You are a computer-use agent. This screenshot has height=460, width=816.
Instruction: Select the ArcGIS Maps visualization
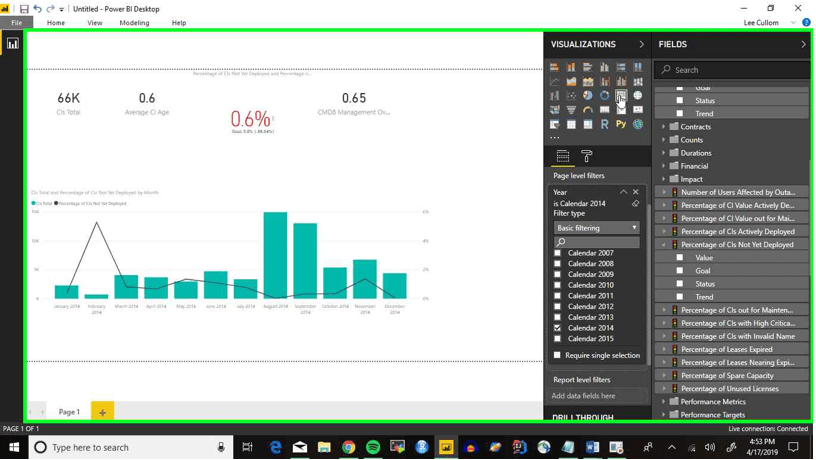(638, 124)
